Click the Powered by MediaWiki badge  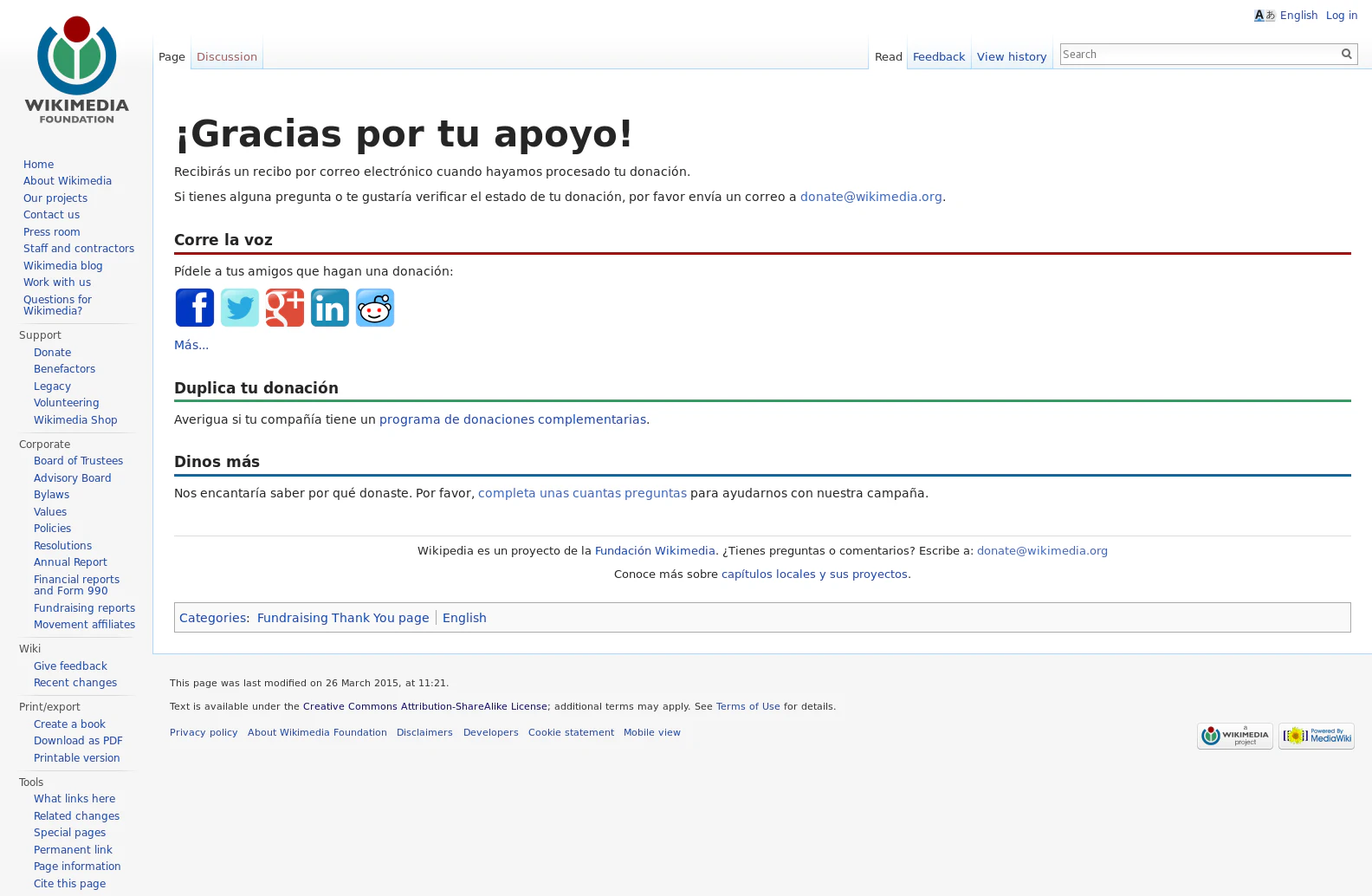[x=1316, y=736]
